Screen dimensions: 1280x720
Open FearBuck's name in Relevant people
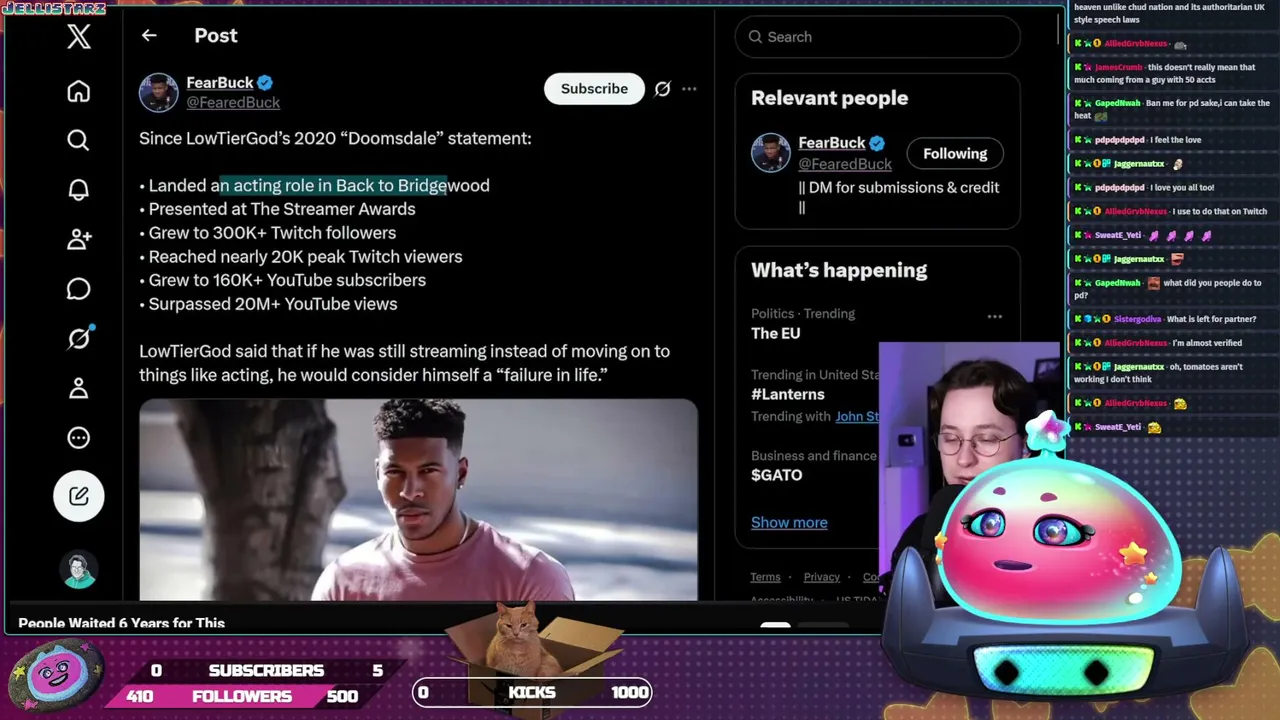coord(831,143)
